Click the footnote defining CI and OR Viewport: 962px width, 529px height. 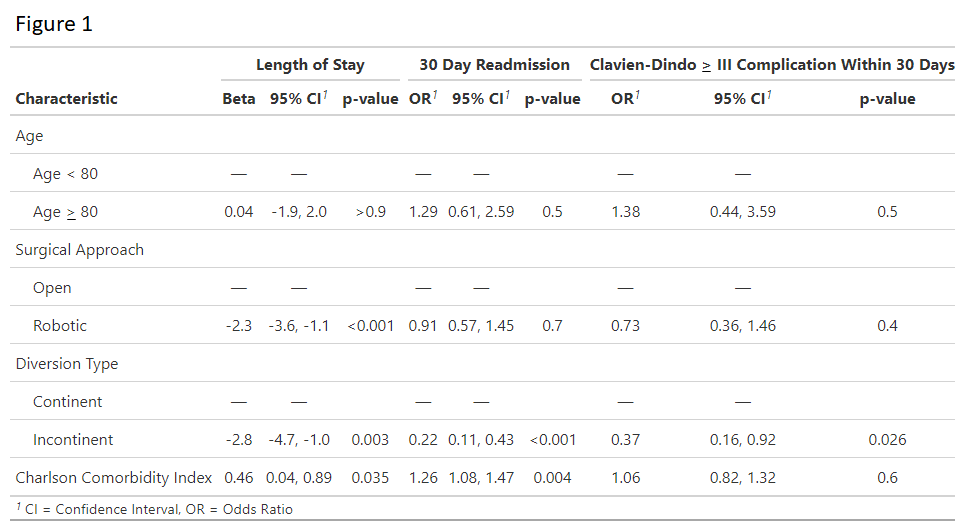point(154,509)
